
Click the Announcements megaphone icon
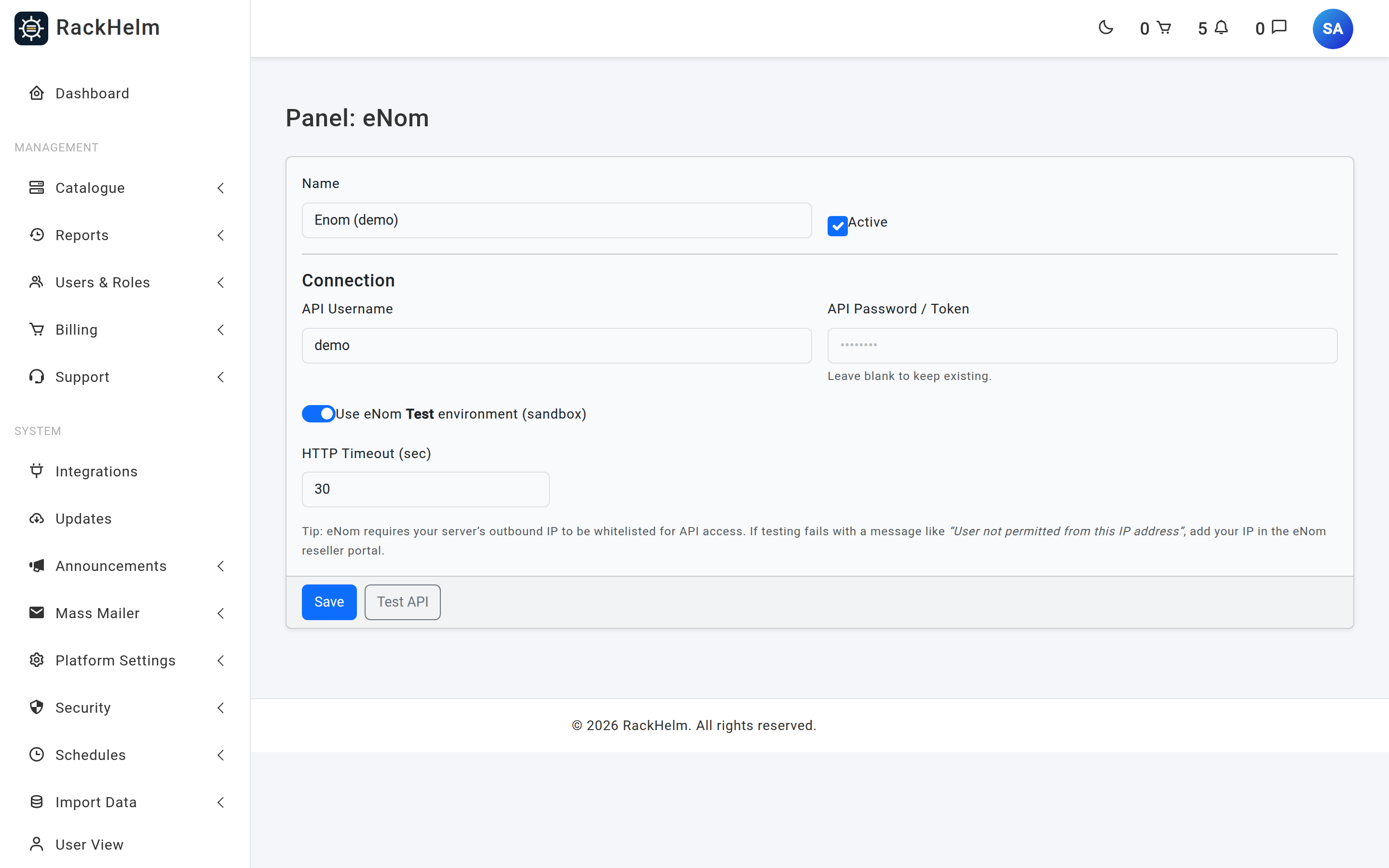click(37, 566)
